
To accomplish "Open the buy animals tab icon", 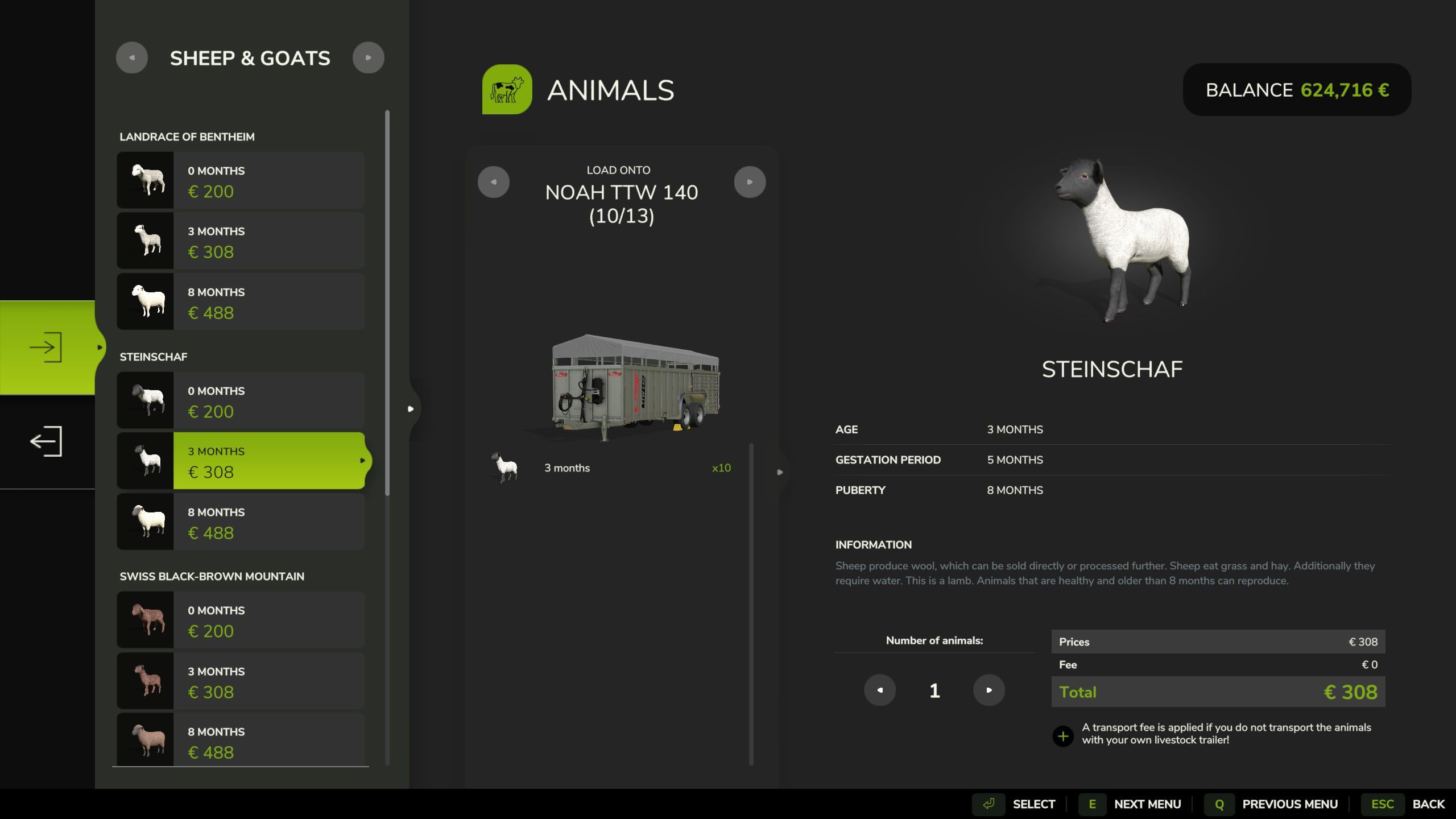I will click(47, 347).
